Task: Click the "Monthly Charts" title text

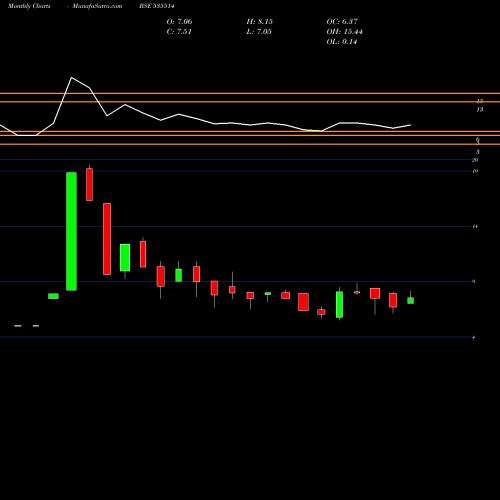Action: point(29,6)
